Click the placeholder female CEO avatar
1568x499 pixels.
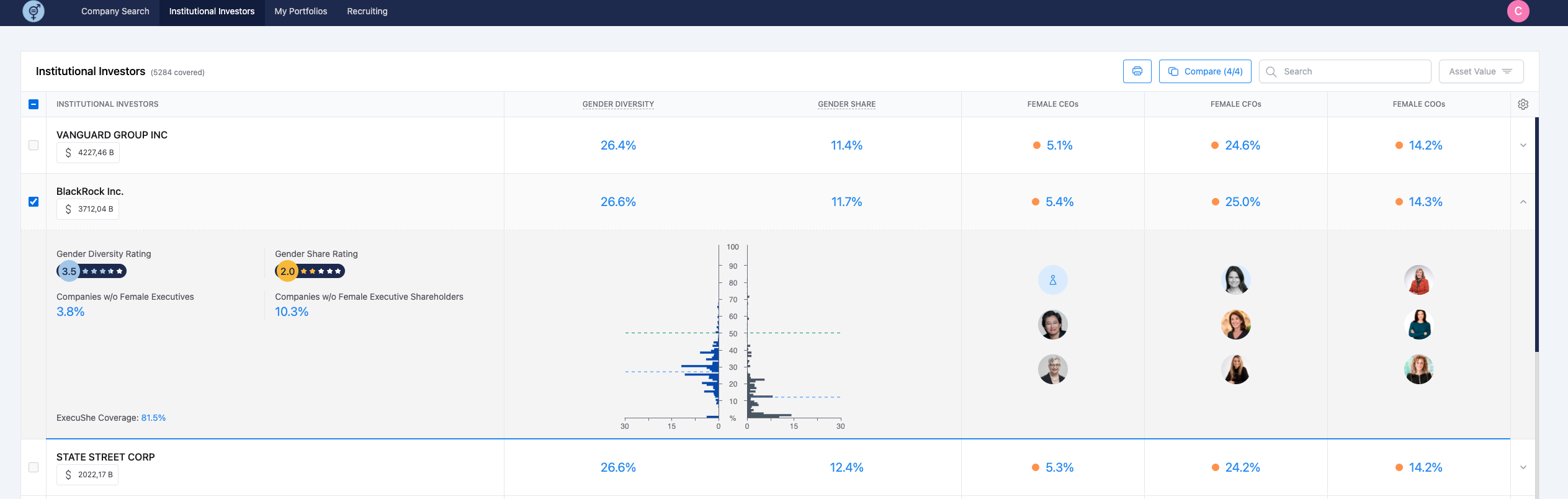[x=1052, y=280]
